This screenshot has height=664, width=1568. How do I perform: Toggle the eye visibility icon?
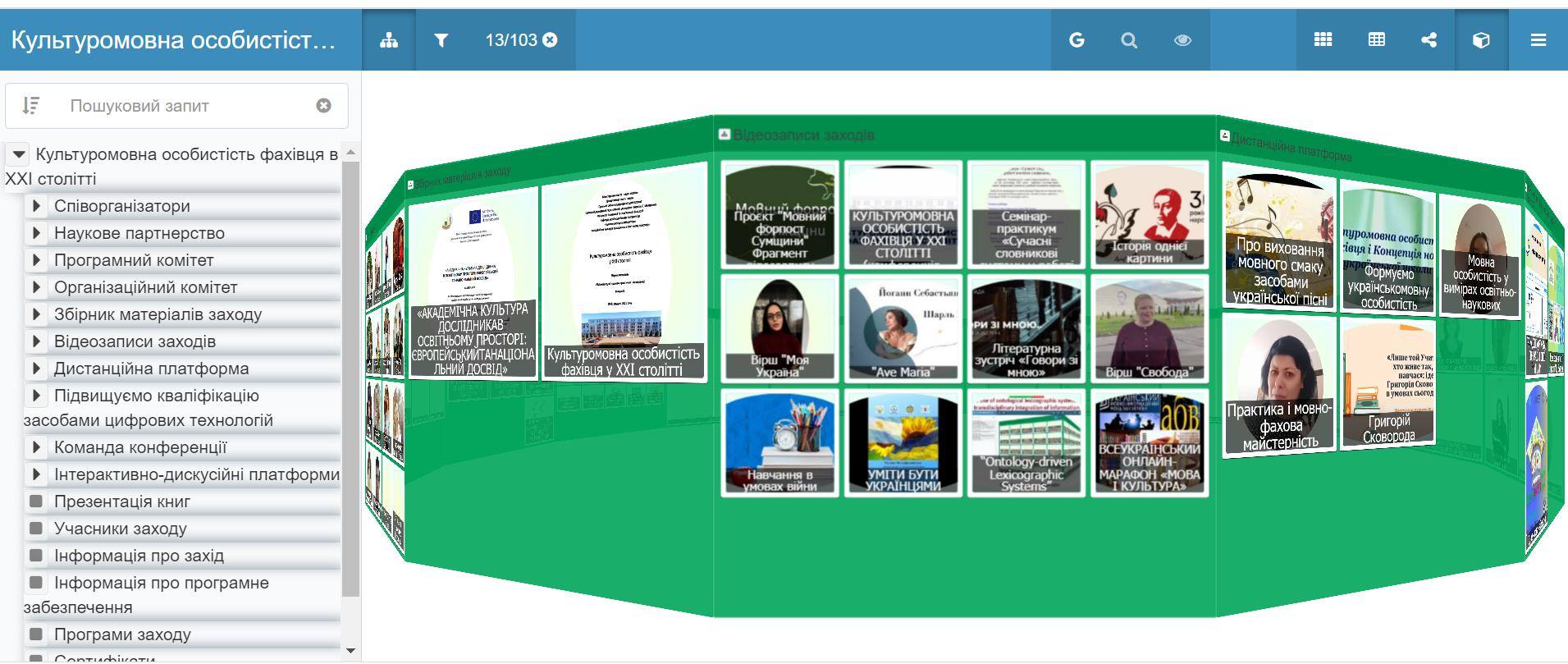1182,40
